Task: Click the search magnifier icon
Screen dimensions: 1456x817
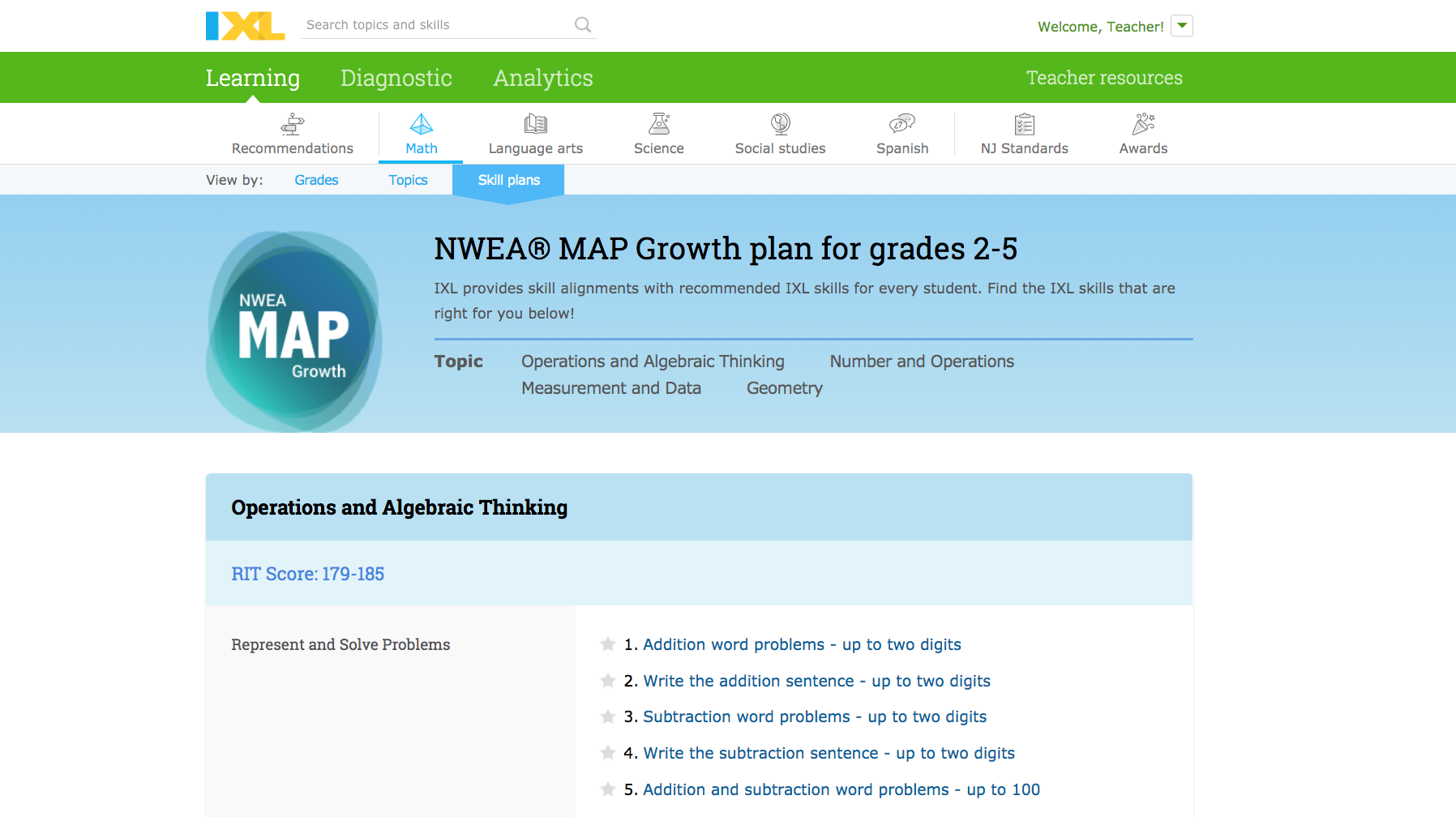Action: tap(583, 25)
